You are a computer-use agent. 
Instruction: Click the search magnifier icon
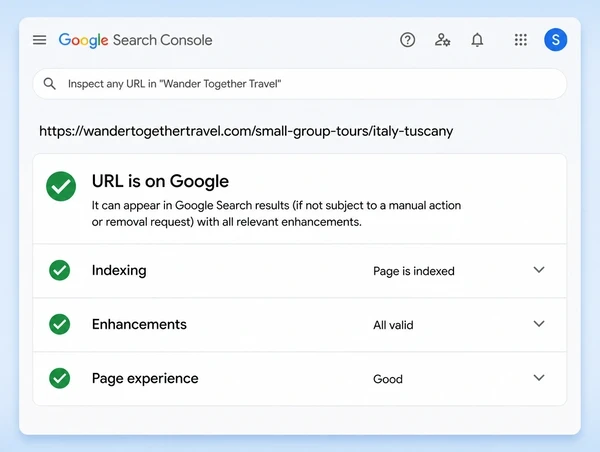pos(49,83)
